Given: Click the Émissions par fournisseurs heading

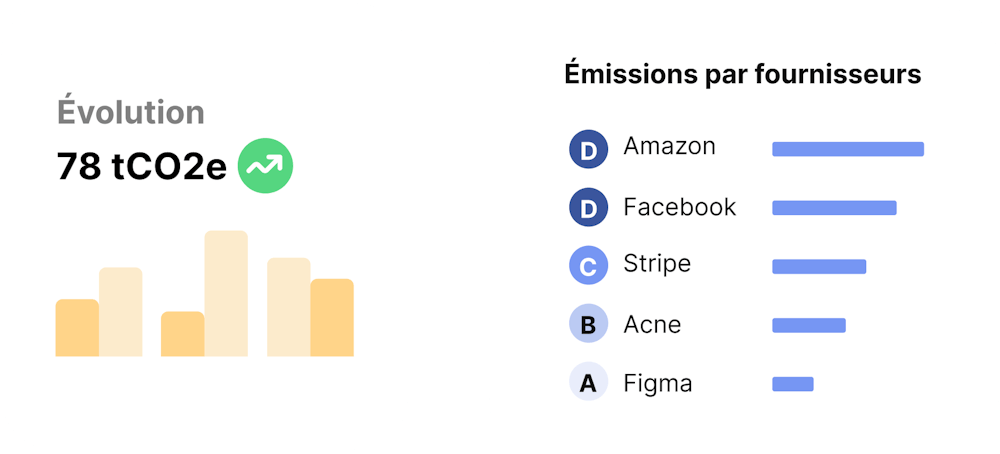Looking at the screenshot, I should pos(743,75).
